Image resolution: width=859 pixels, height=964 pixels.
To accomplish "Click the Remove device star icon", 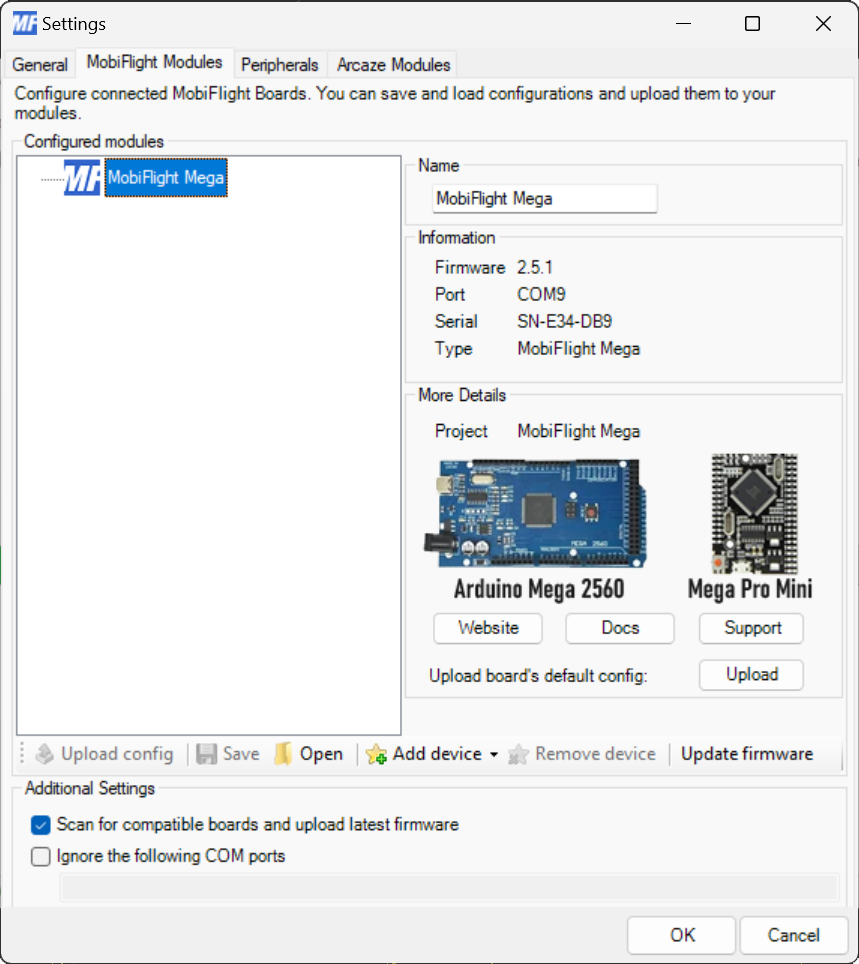I will [518, 754].
